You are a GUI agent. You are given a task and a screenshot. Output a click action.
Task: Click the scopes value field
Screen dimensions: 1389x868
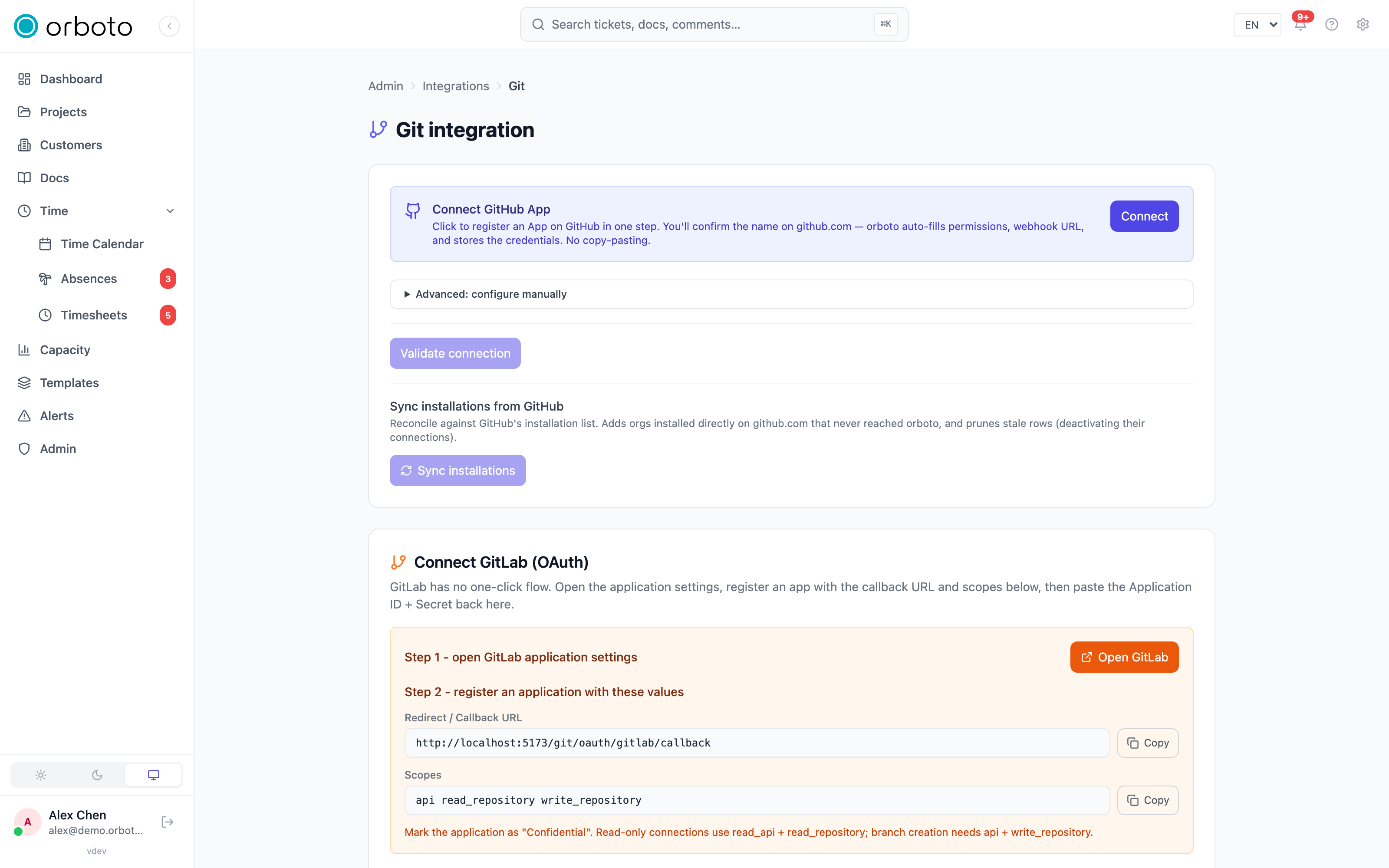pyautogui.click(x=757, y=800)
